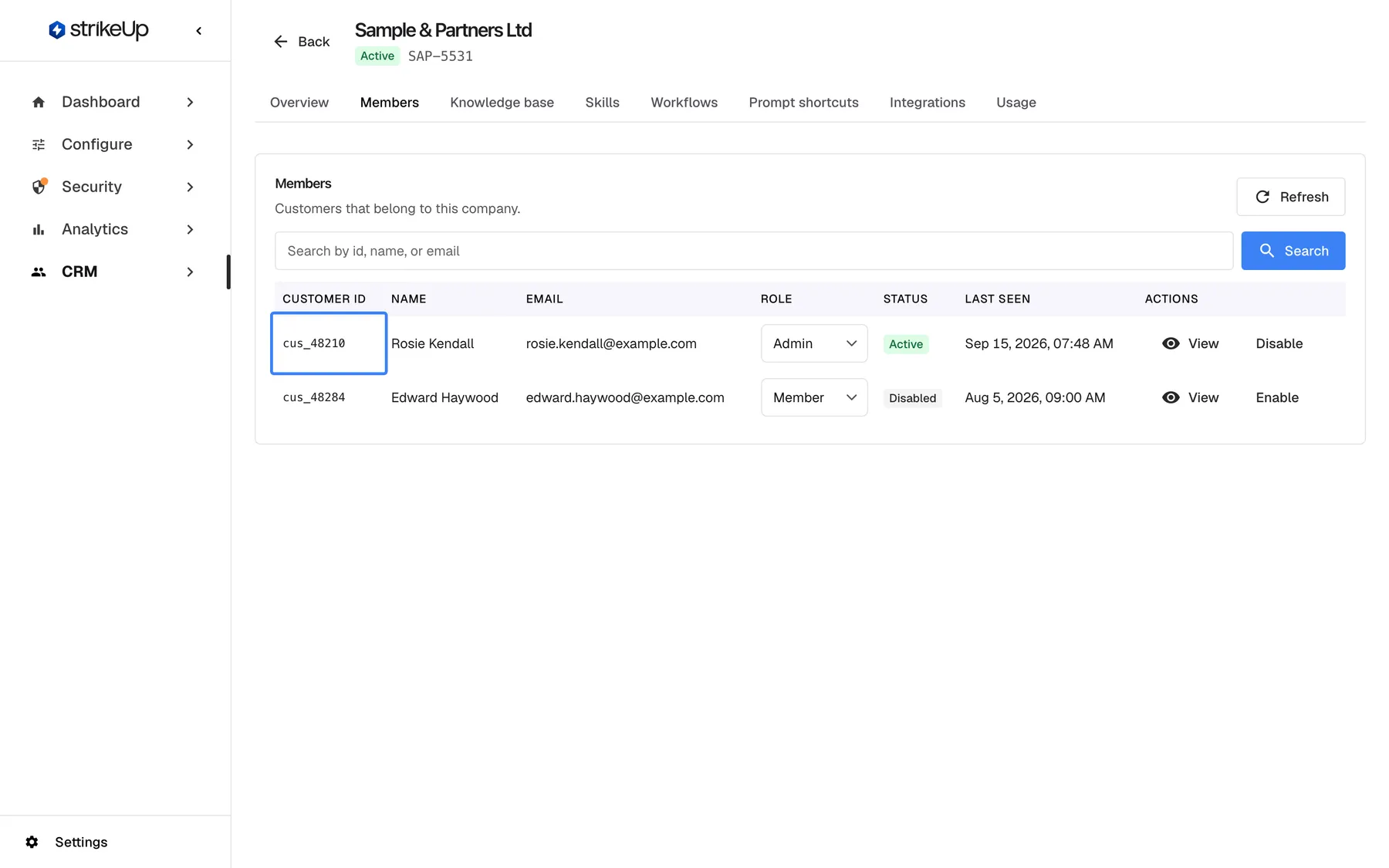1389x868 pixels.
Task: Go to the Skills tab
Action: coord(602,103)
